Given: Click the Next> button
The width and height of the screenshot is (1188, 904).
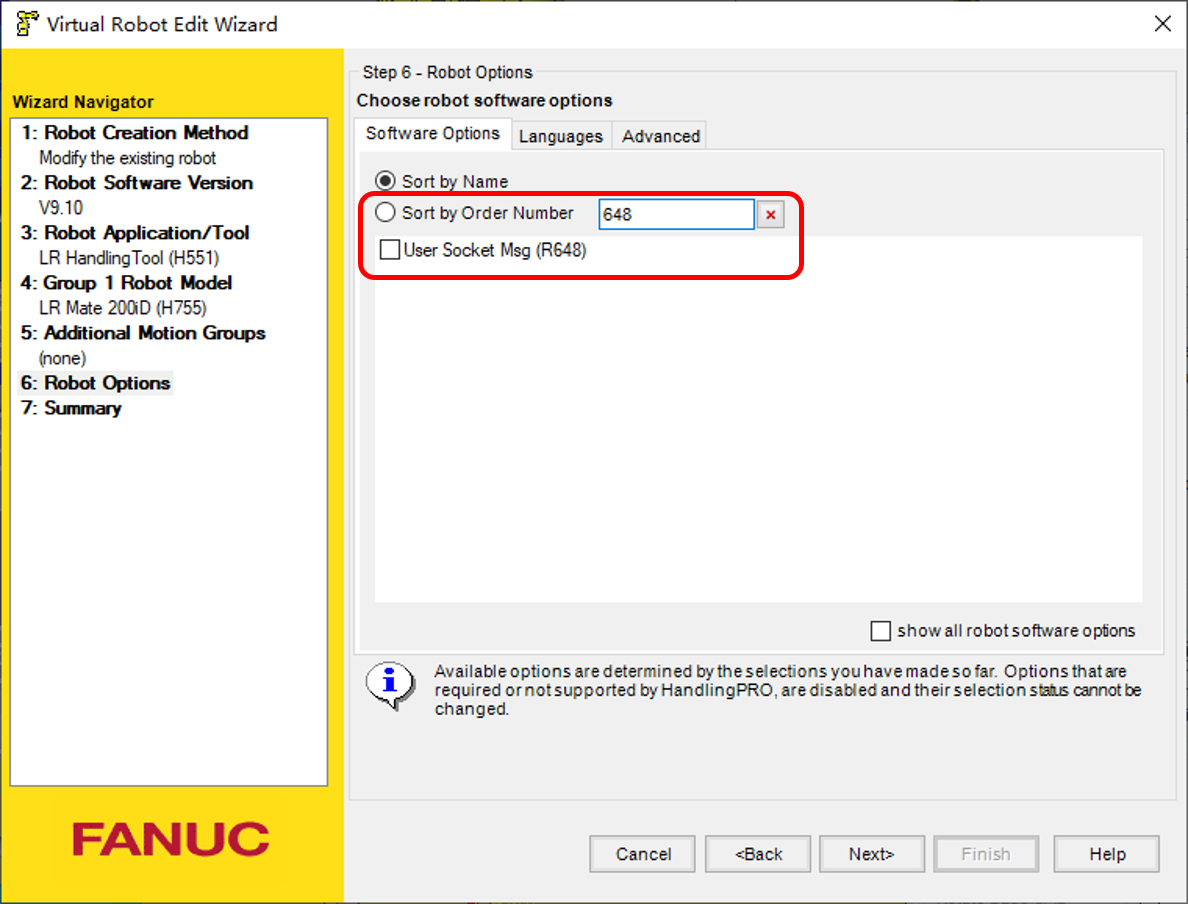Looking at the screenshot, I should (x=871, y=854).
